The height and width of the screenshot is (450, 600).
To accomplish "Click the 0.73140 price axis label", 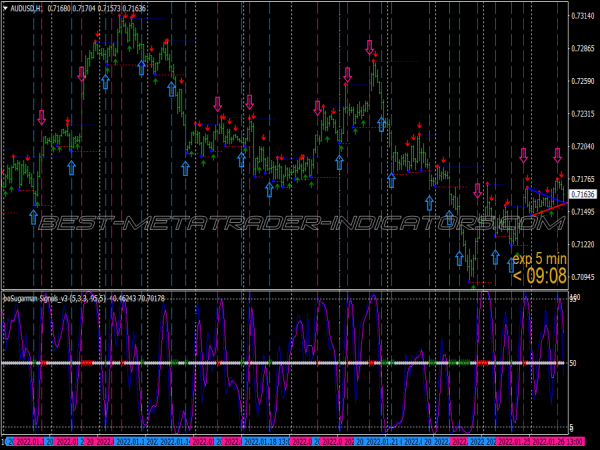I will point(583,16).
